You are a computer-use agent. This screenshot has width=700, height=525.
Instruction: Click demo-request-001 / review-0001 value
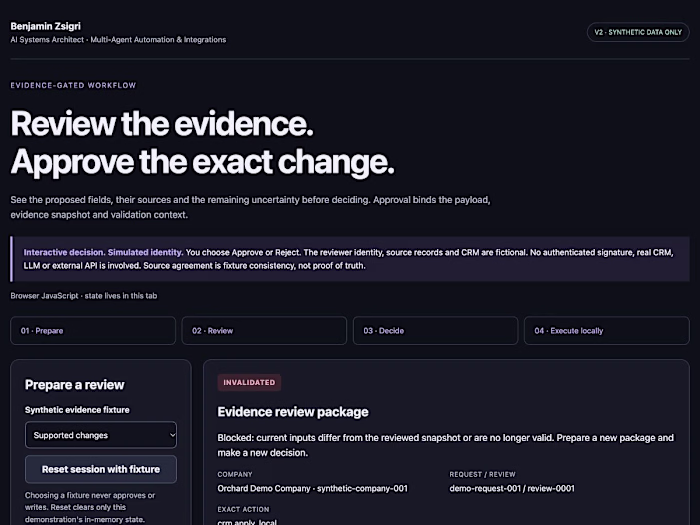pyautogui.click(x=512, y=488)
